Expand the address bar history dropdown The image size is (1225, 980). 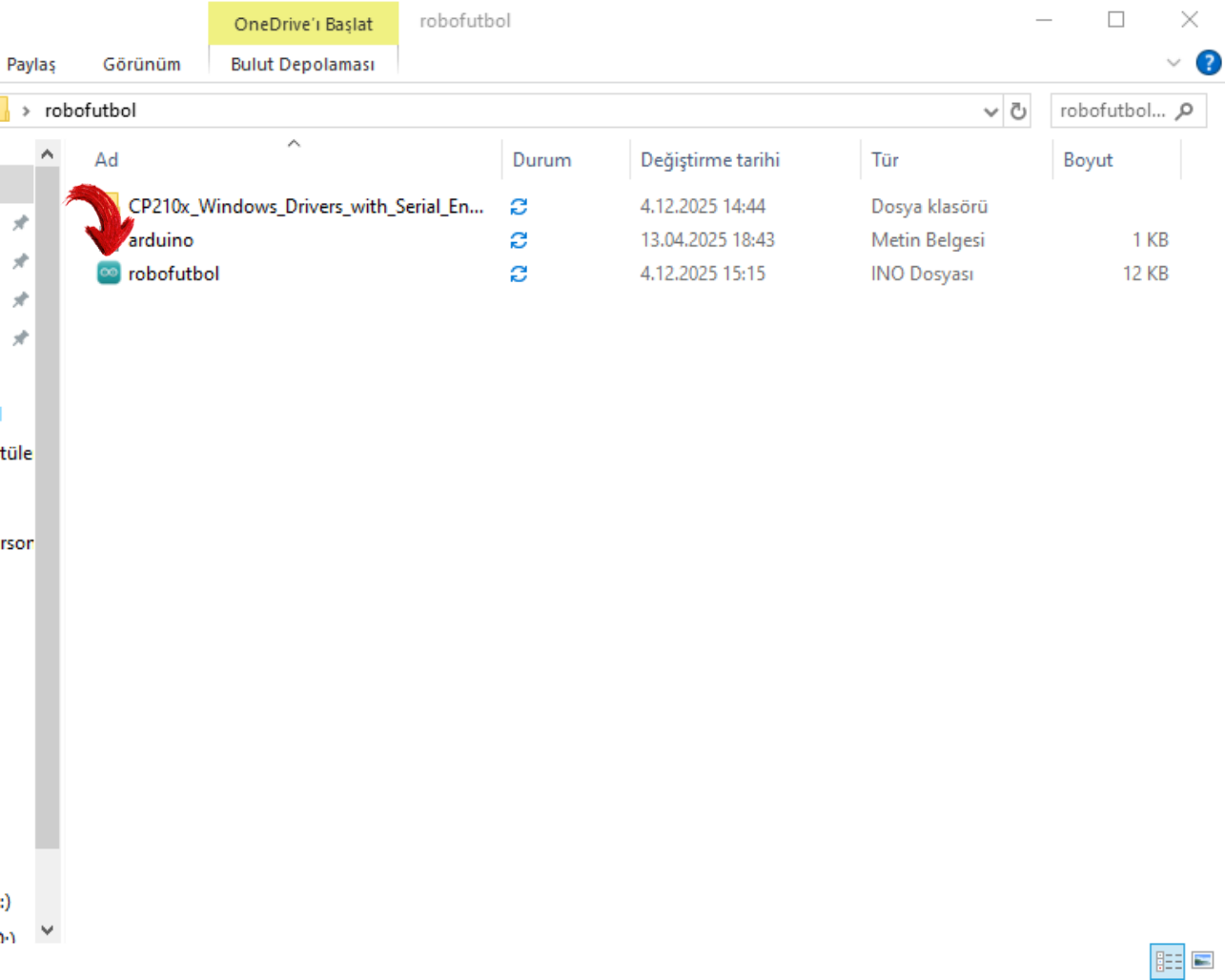pyautogui.click(x=990, y=112)
